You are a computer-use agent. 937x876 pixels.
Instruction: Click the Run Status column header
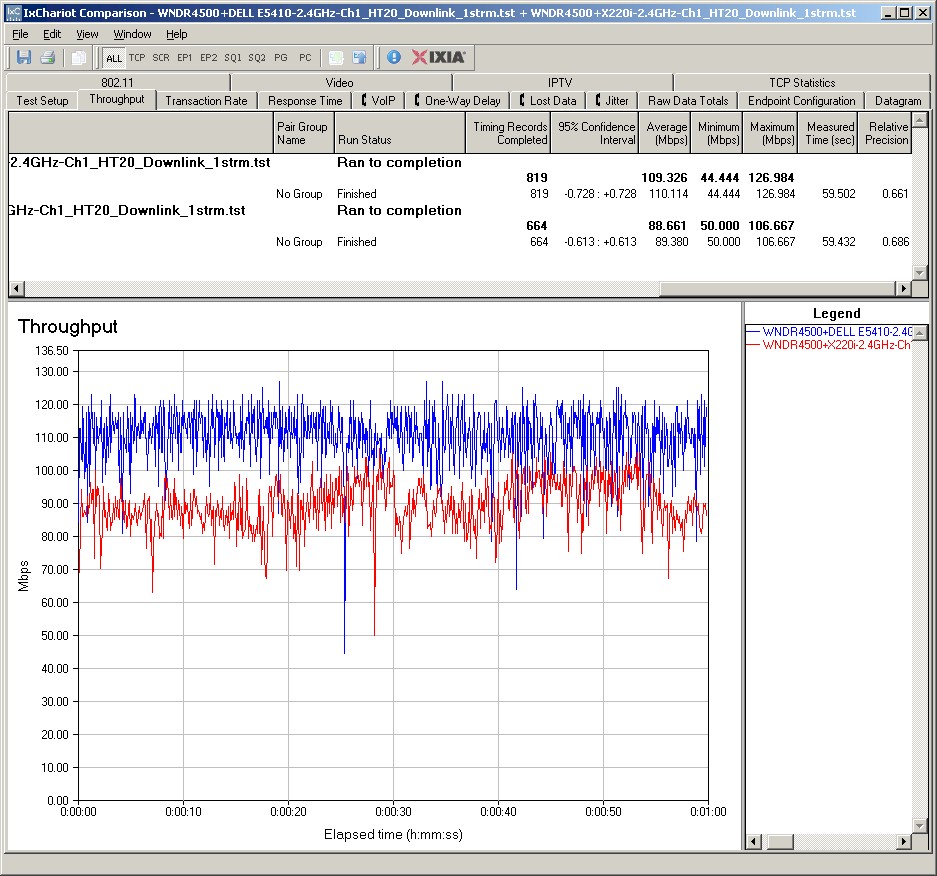point(399,133)
